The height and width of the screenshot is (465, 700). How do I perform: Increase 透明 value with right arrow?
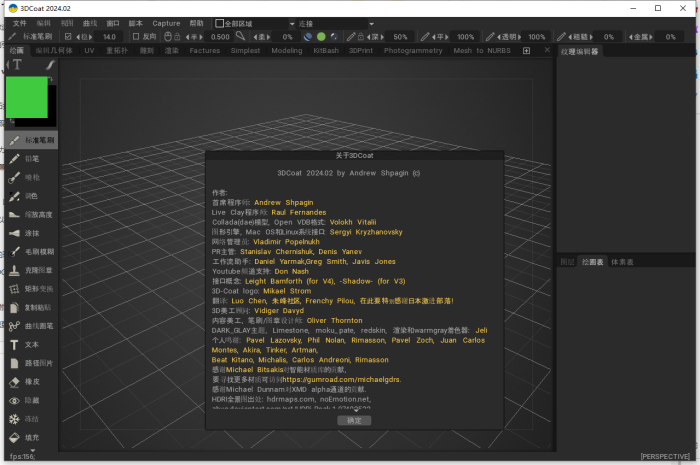point(519,37)
